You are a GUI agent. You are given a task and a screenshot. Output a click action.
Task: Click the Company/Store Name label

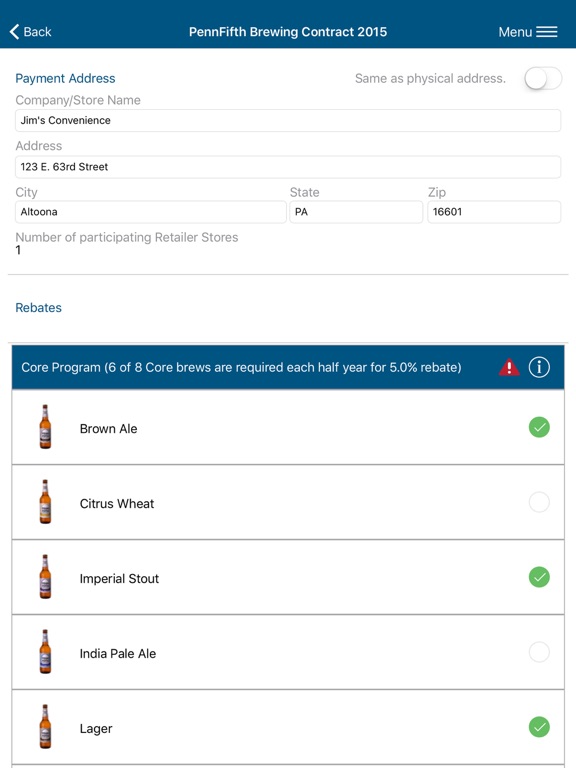pyautogui.click(x=78, y=100)
